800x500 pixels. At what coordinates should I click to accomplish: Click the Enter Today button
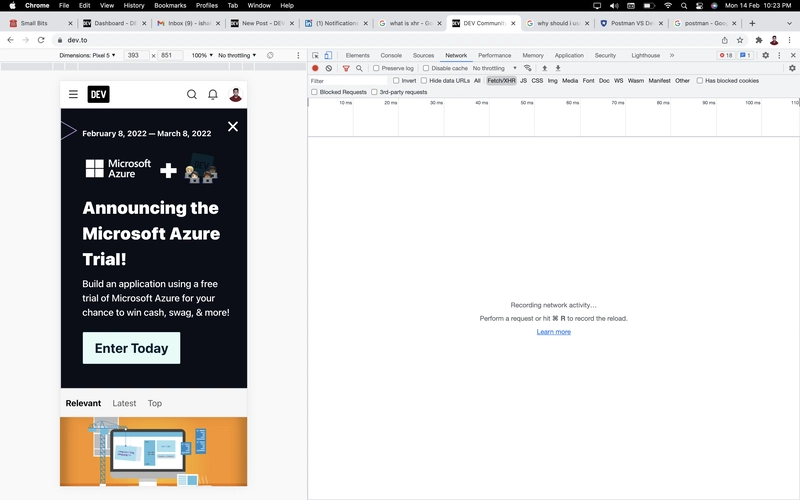pos(131,348)
